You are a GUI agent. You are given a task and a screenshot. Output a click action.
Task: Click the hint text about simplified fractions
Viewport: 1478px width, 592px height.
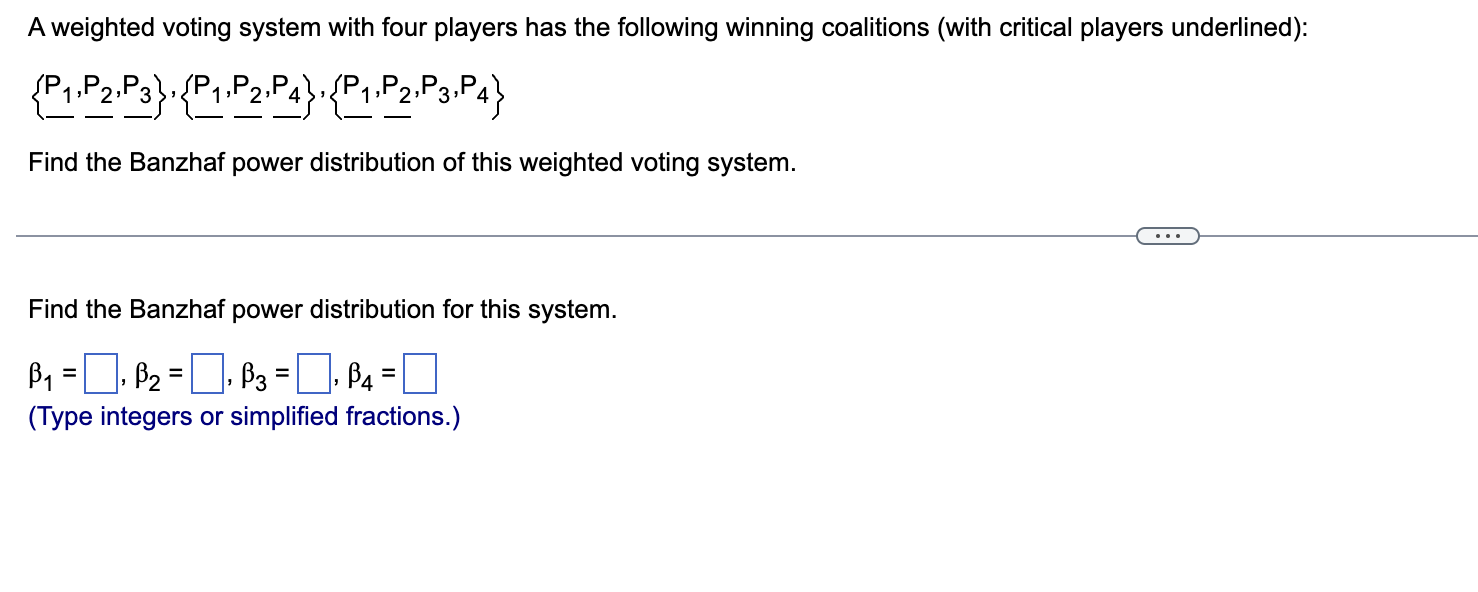click(244, 416)
